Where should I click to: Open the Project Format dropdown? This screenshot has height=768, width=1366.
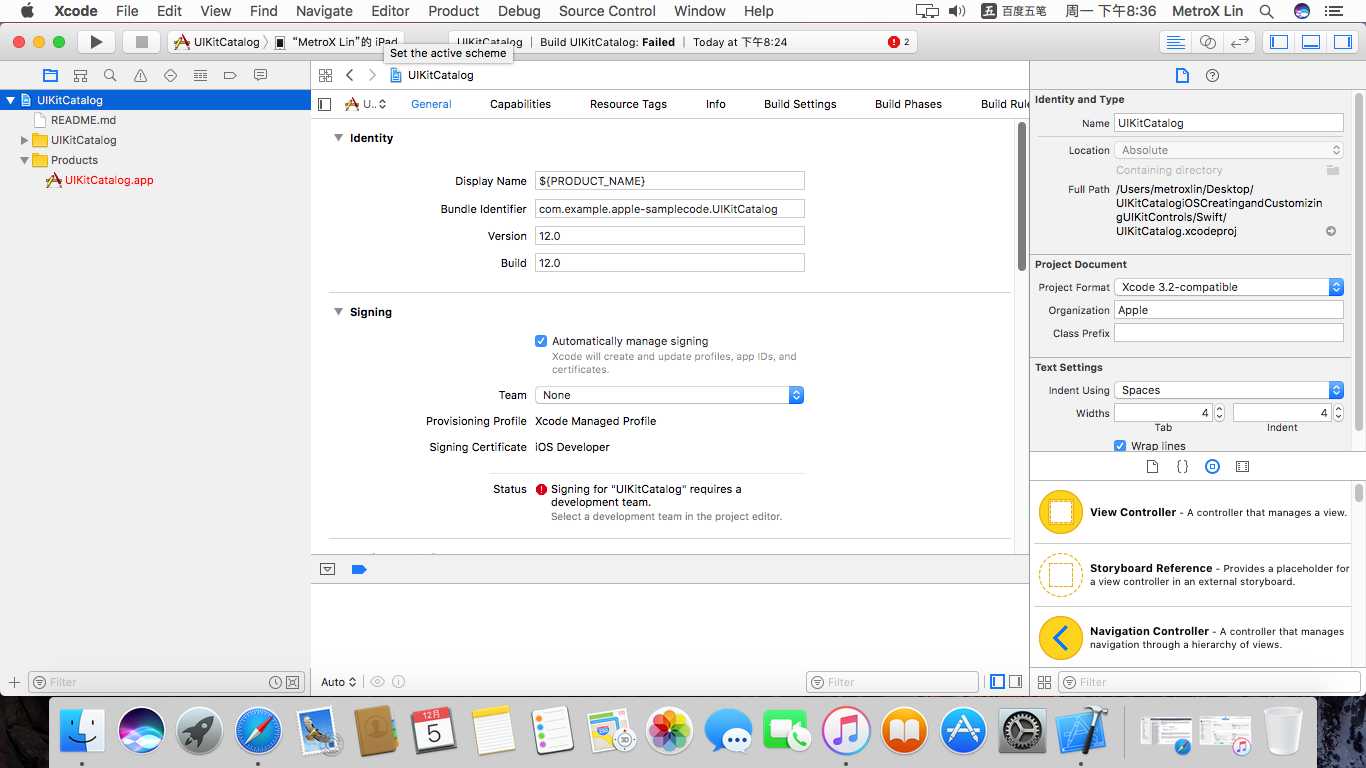coord(1229,287)
